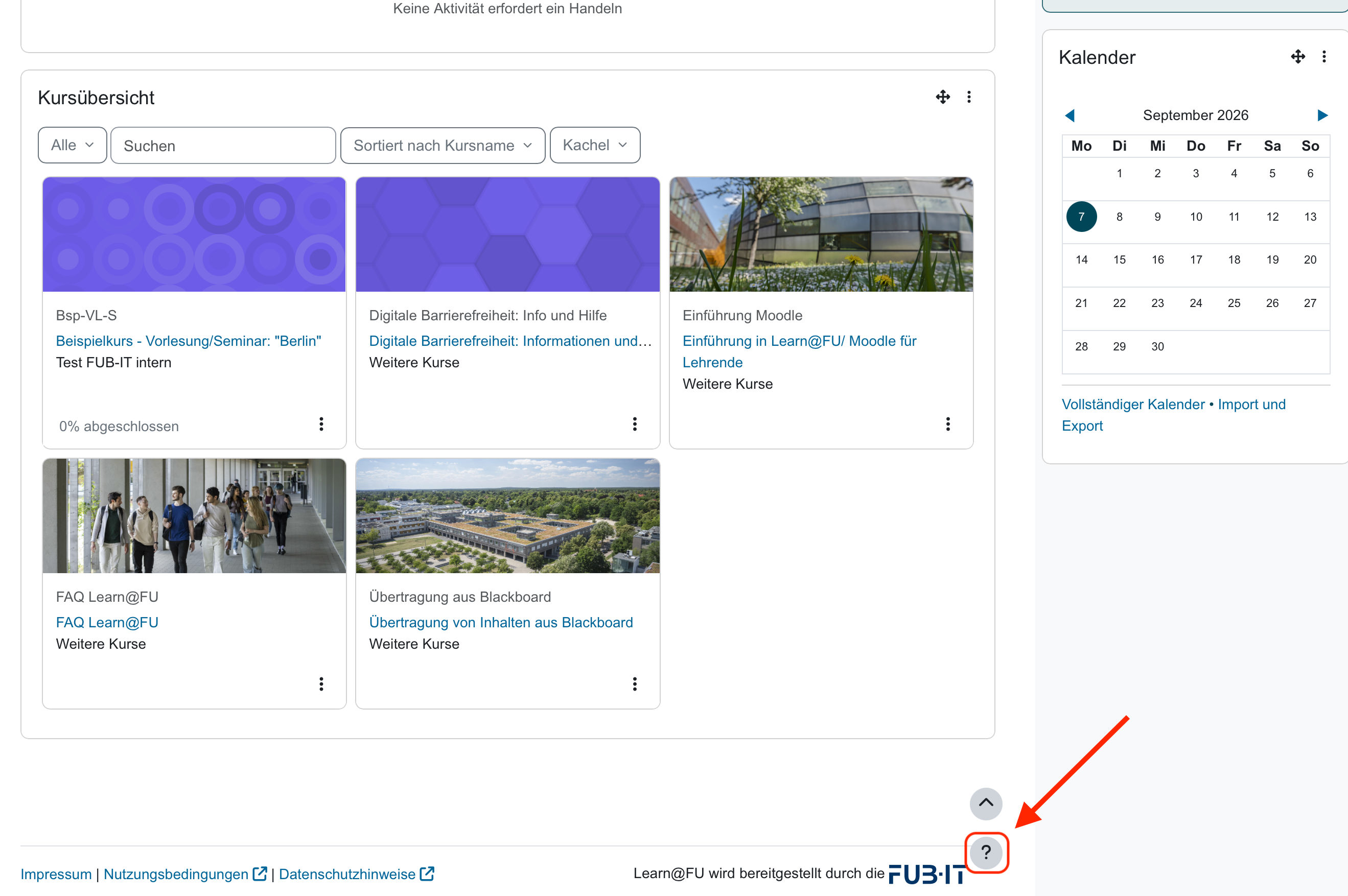Click the FUB-IT logo in footer
This screenshot has width=1348, height=896.
coord(927,874)
